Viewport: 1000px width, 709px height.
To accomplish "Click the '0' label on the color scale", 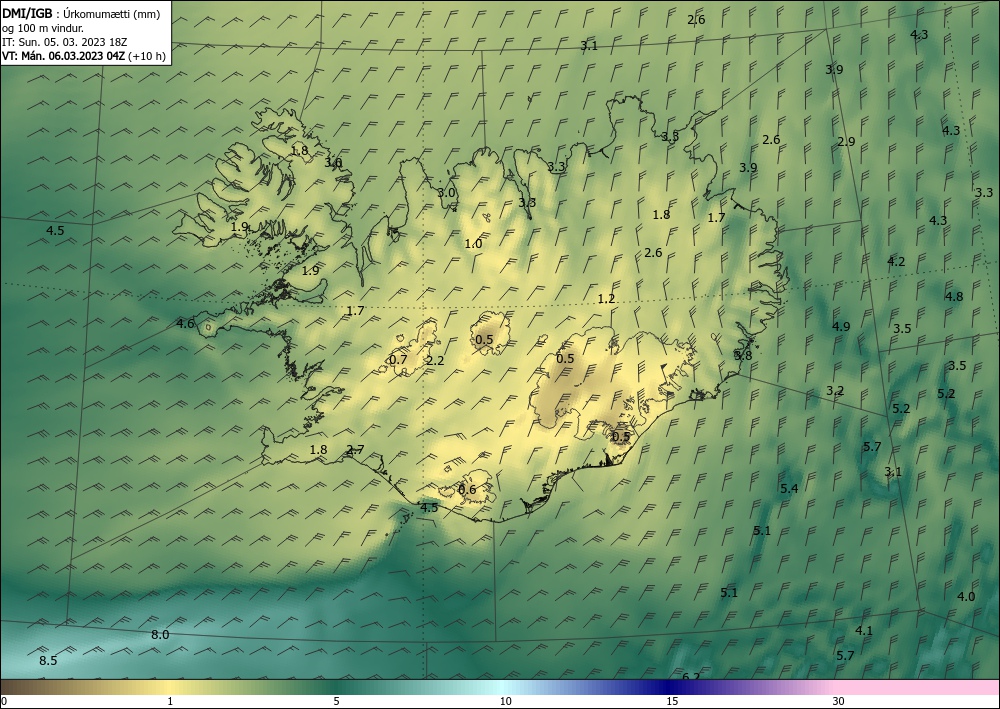I will [x=4, y=702].
